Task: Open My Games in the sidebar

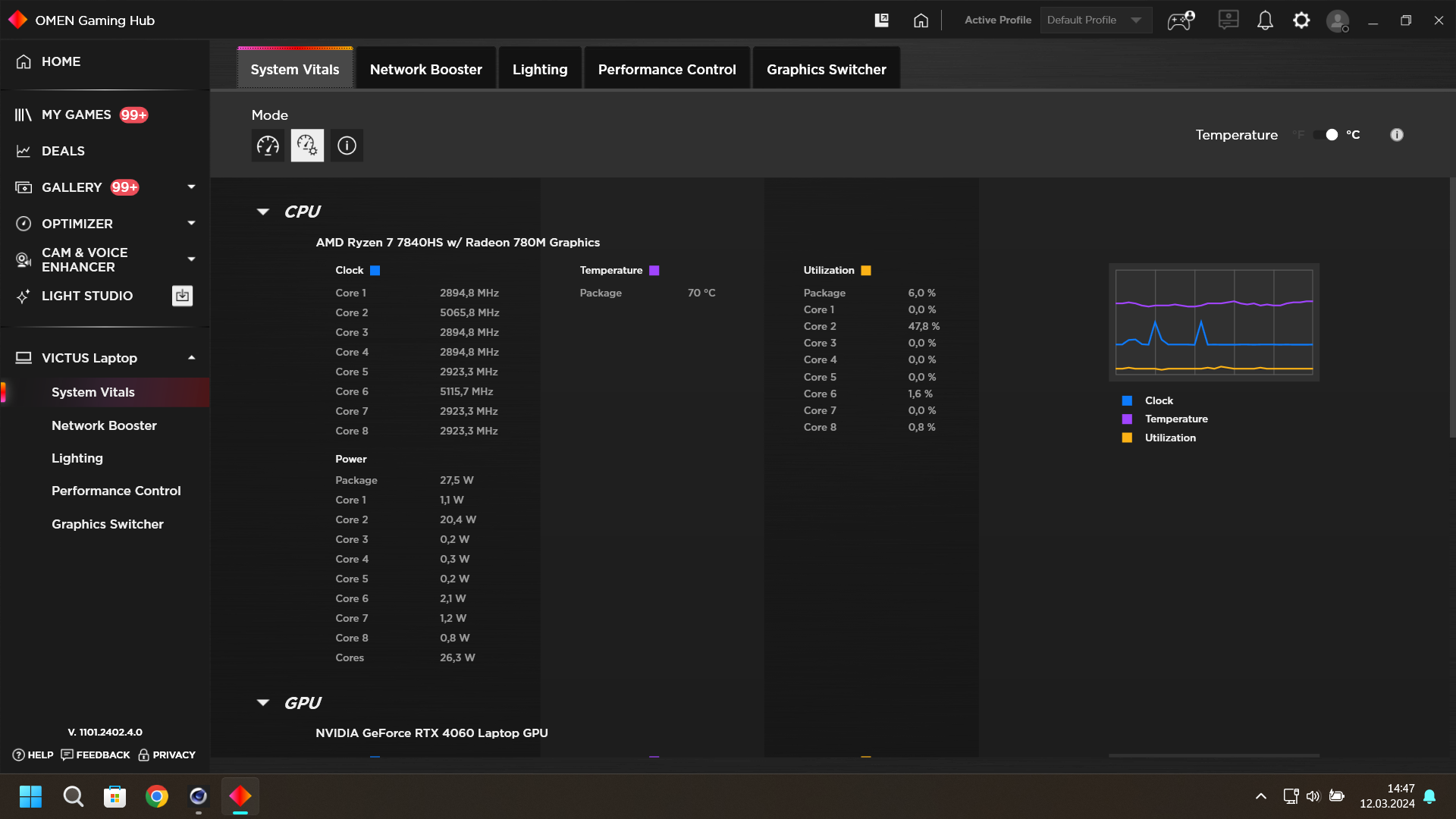Action: tap(76, 115)
